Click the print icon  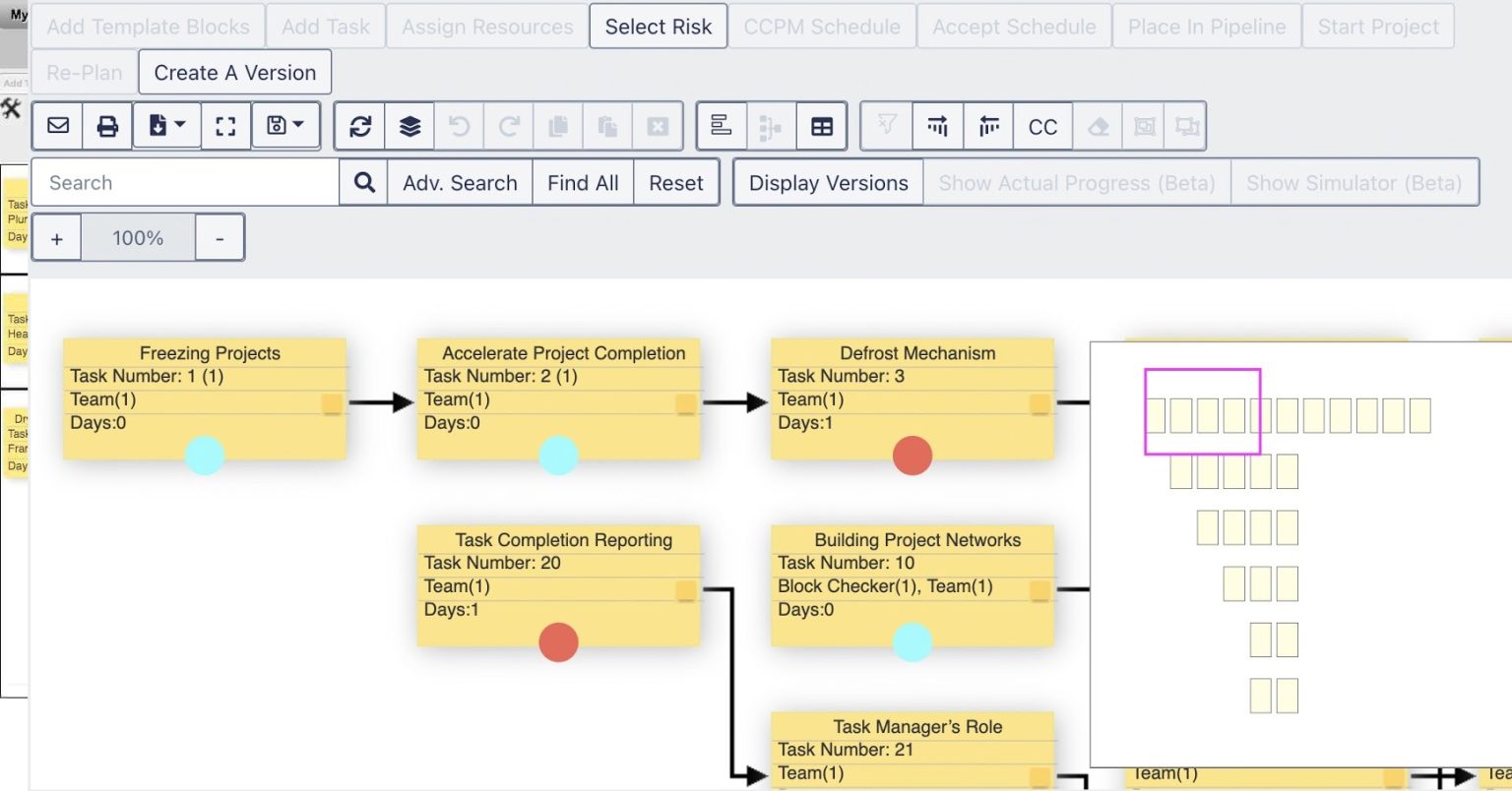click(107, 126)
